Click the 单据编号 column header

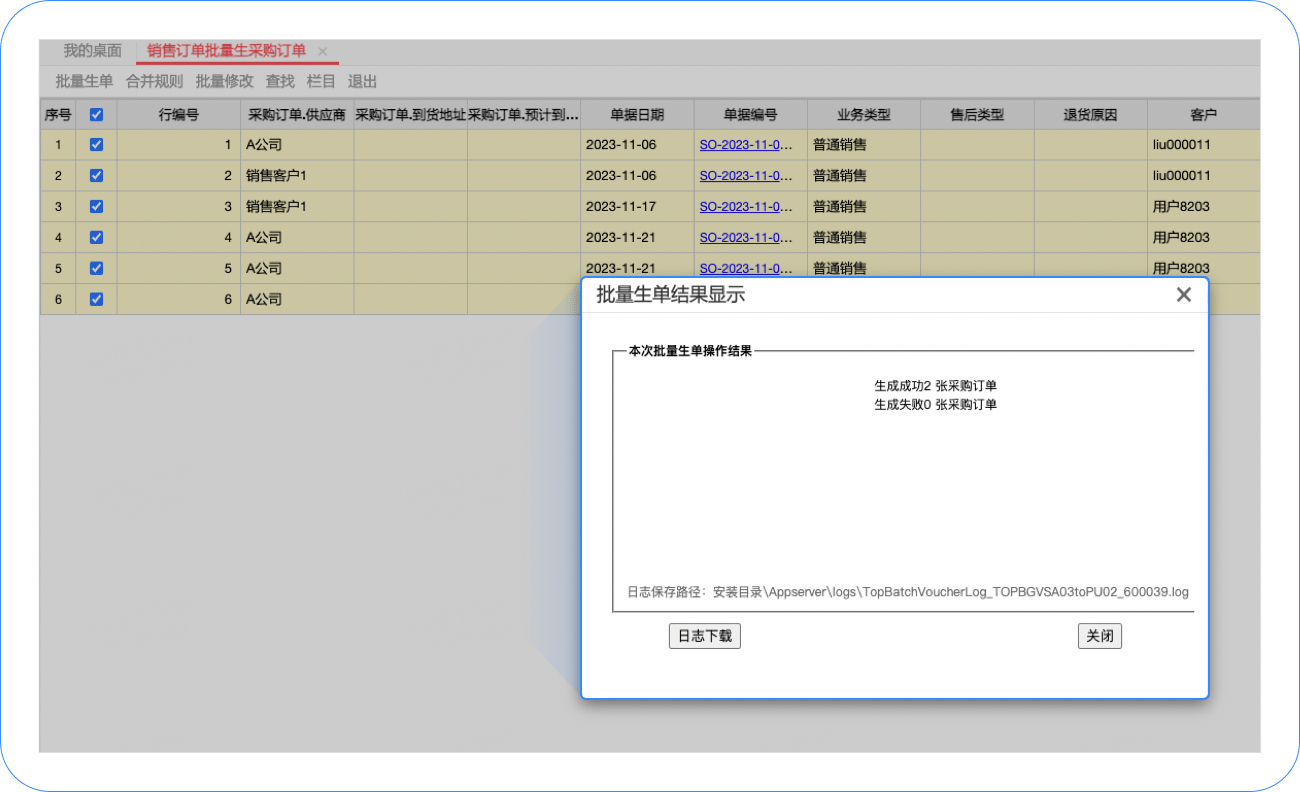[x=751, y=114]
